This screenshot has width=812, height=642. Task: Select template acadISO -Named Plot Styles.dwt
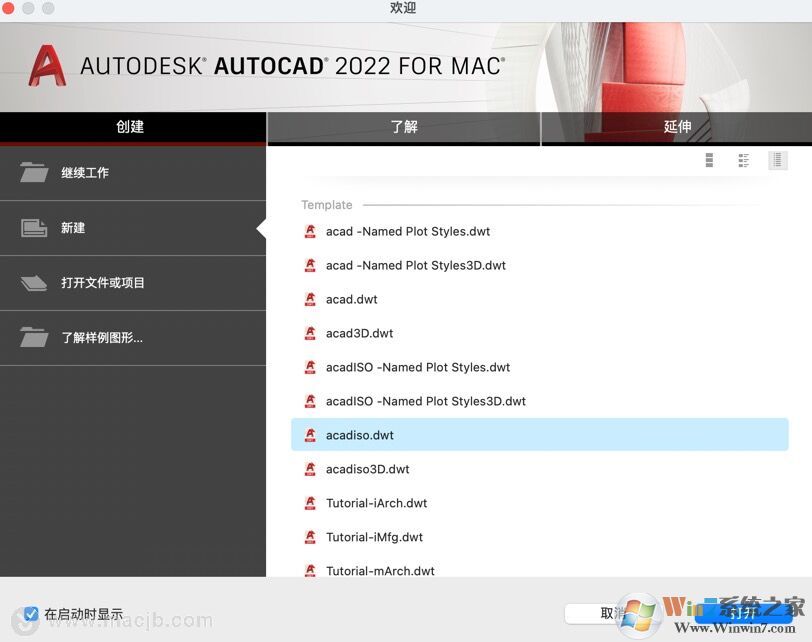(x=418, y=368)
